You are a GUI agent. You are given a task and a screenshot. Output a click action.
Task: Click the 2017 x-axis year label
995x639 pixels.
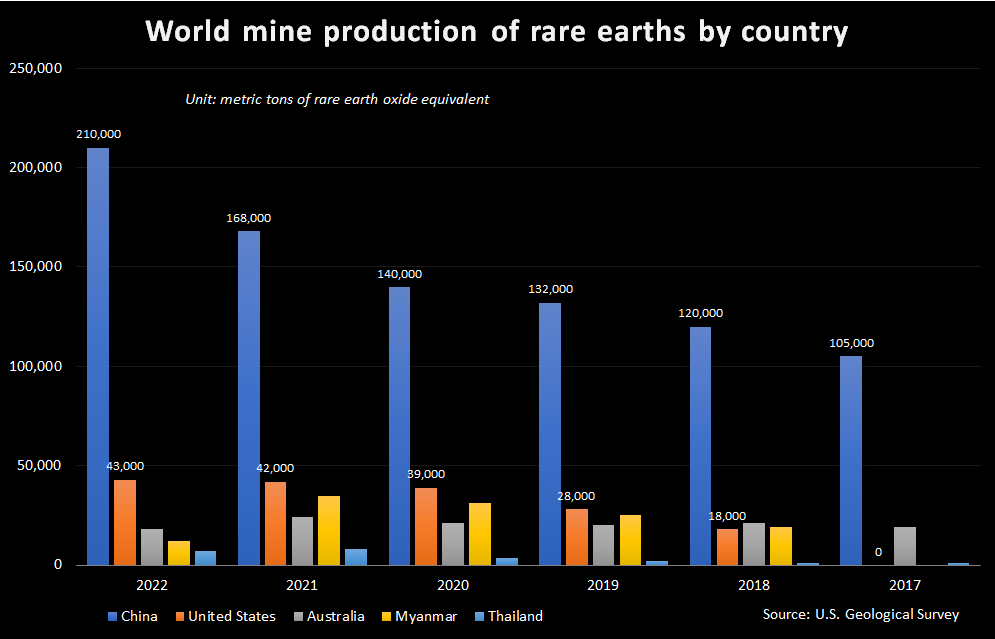click(x=904, y=583)
